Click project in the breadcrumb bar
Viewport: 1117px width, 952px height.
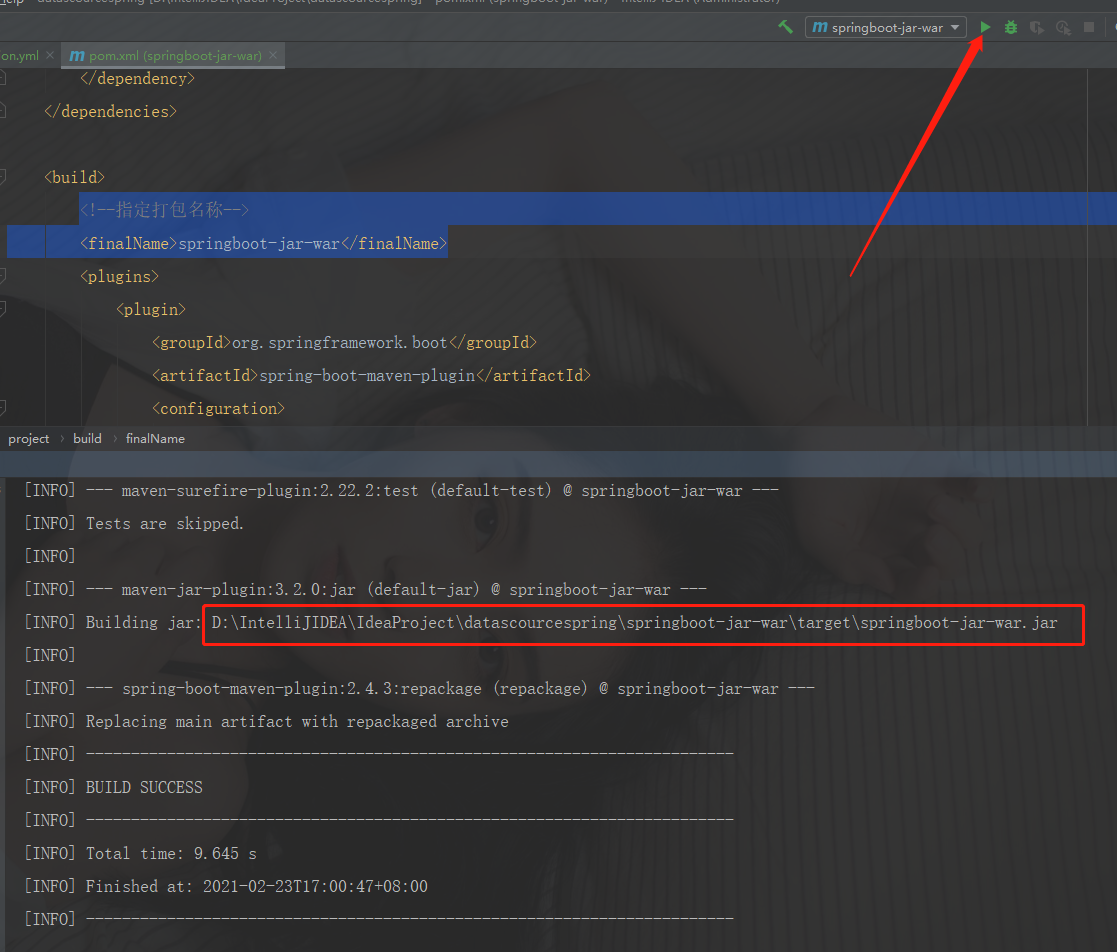29,438
